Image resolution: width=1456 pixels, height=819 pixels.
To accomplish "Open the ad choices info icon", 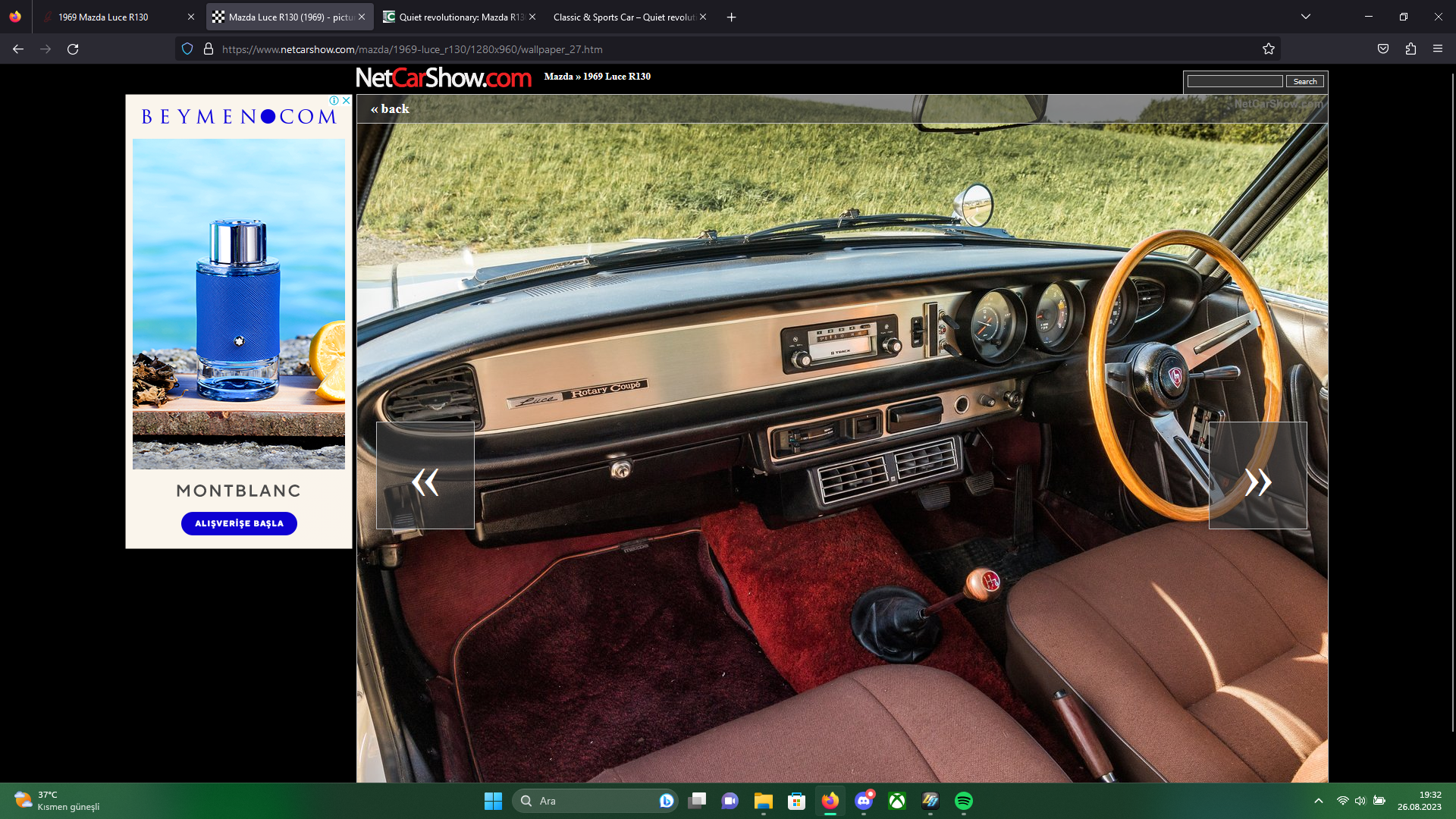I will point(334,100).
